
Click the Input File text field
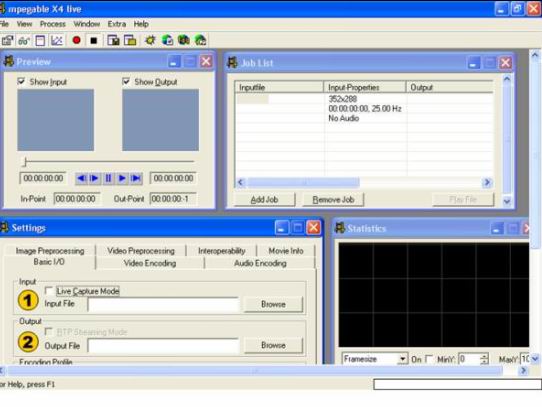click(x=163, y=305)
